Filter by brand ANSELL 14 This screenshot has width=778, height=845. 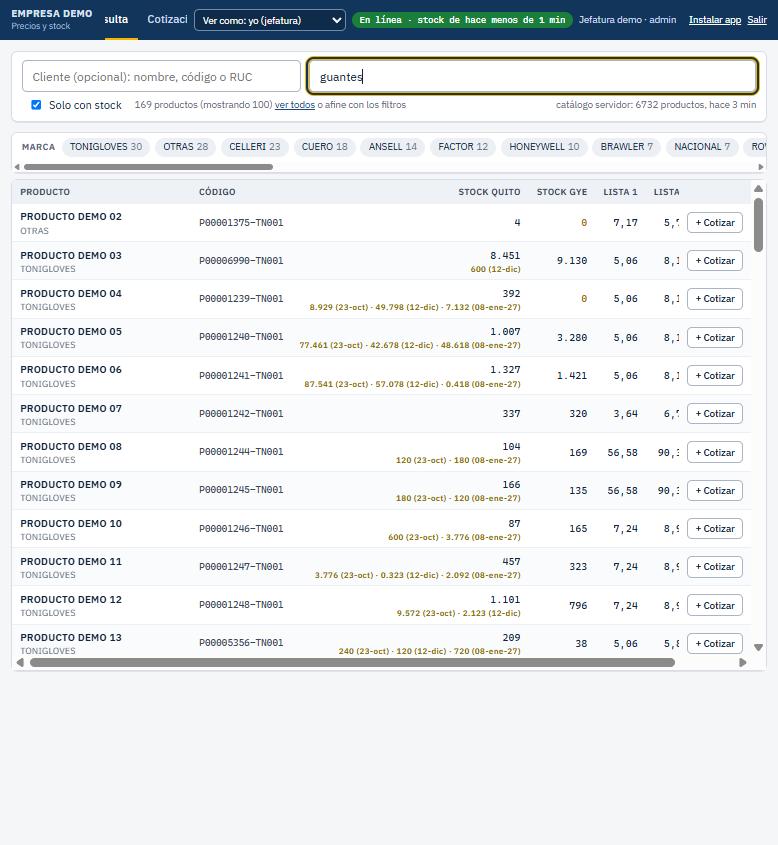point(393,147)
